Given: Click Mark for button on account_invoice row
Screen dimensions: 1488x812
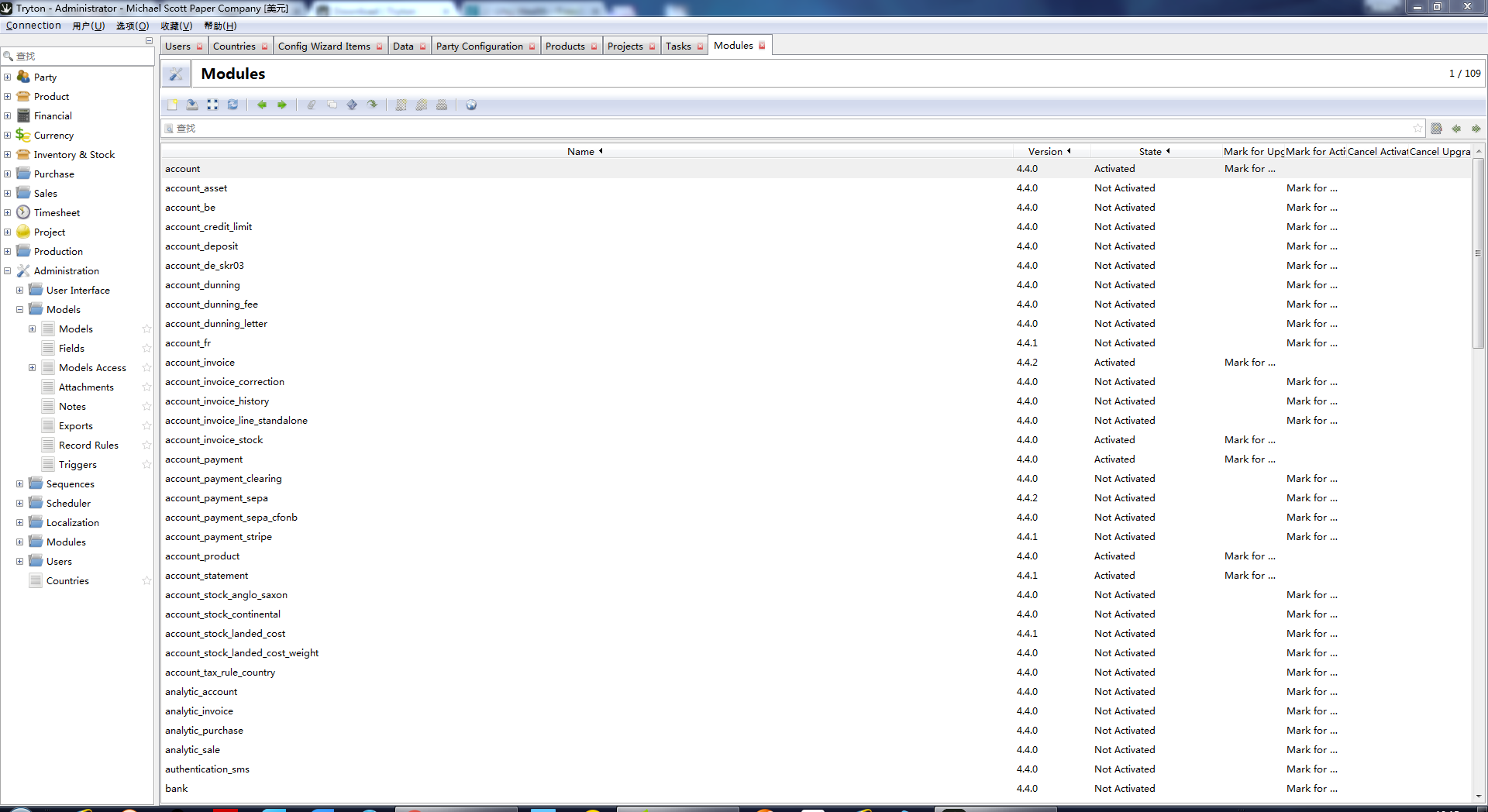Looking at the screenshot, I should [x=1249, y=363].
